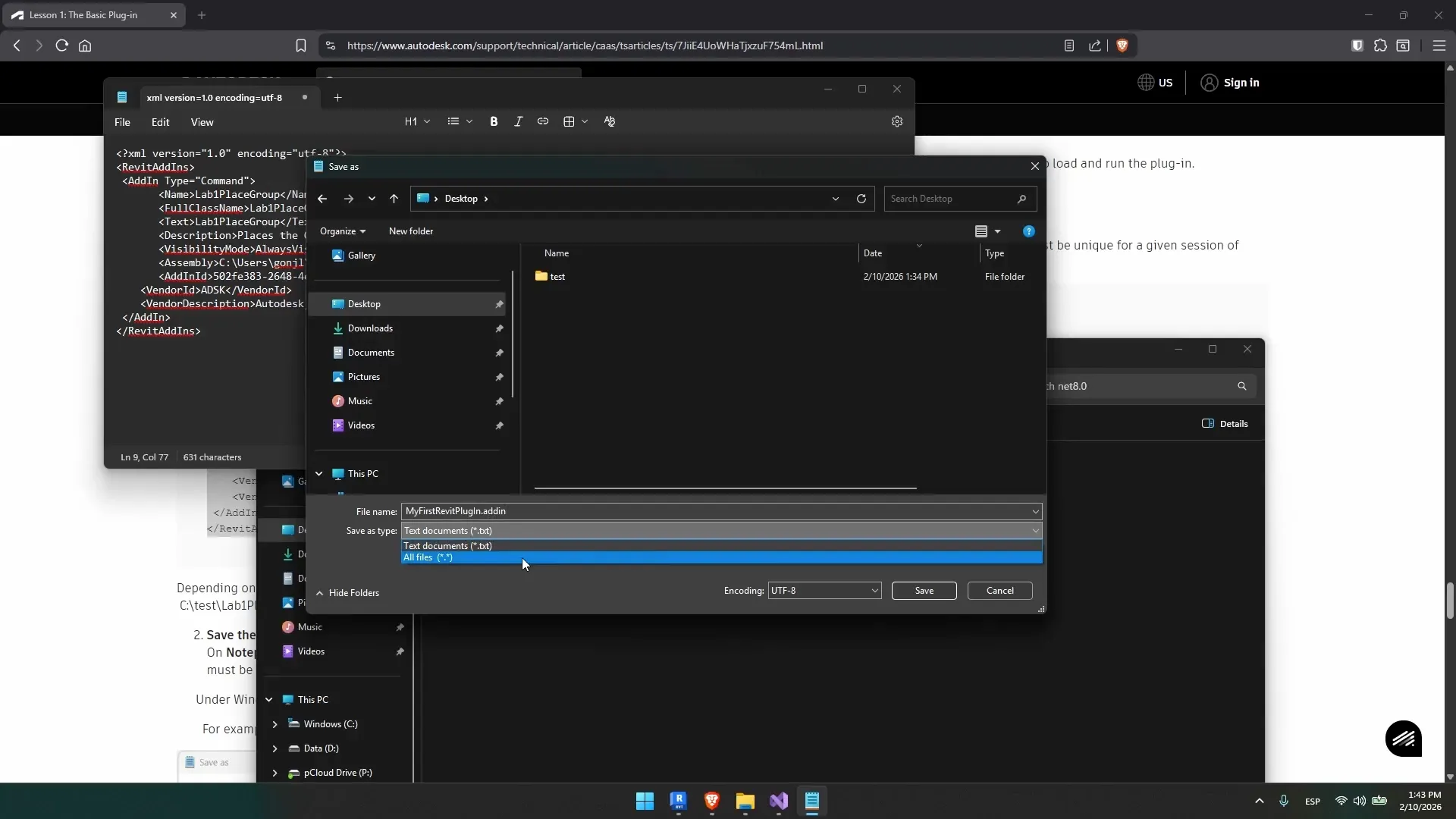Collapse folders with Hide Folders

pyautogui.click(x=347, y=593)
